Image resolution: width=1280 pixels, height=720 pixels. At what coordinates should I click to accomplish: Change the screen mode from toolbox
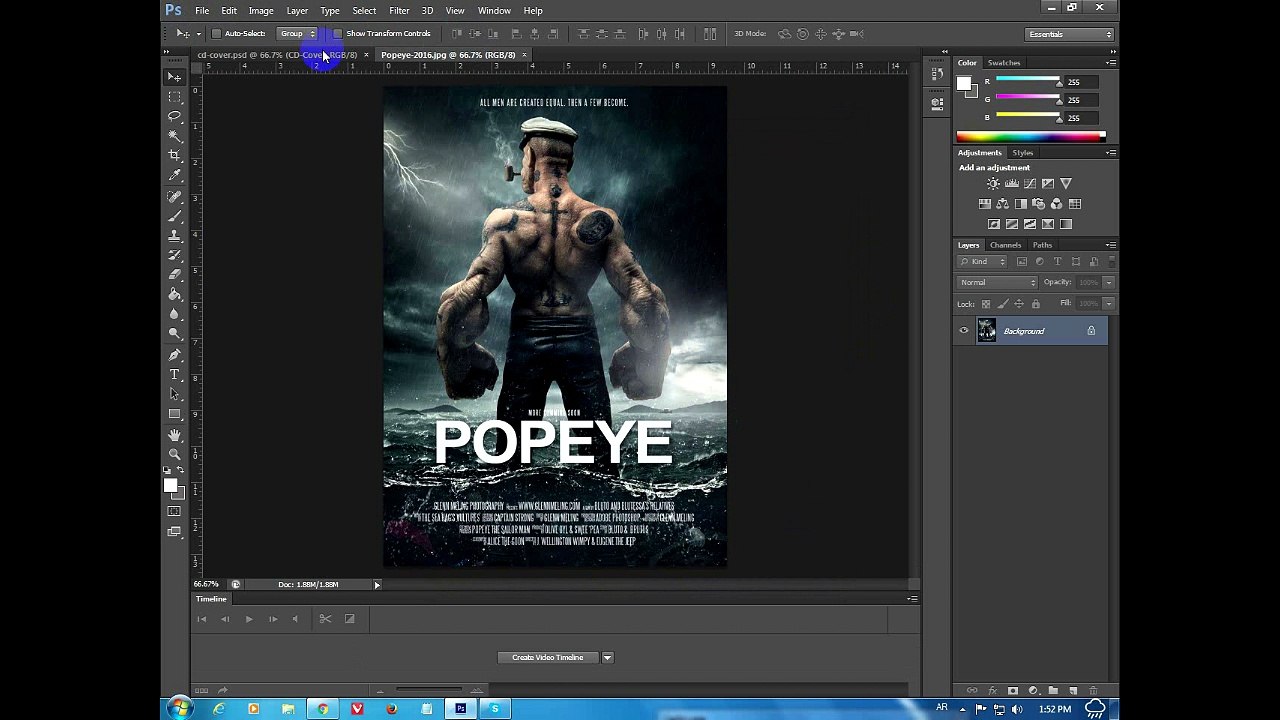click(x=175, y=532)
